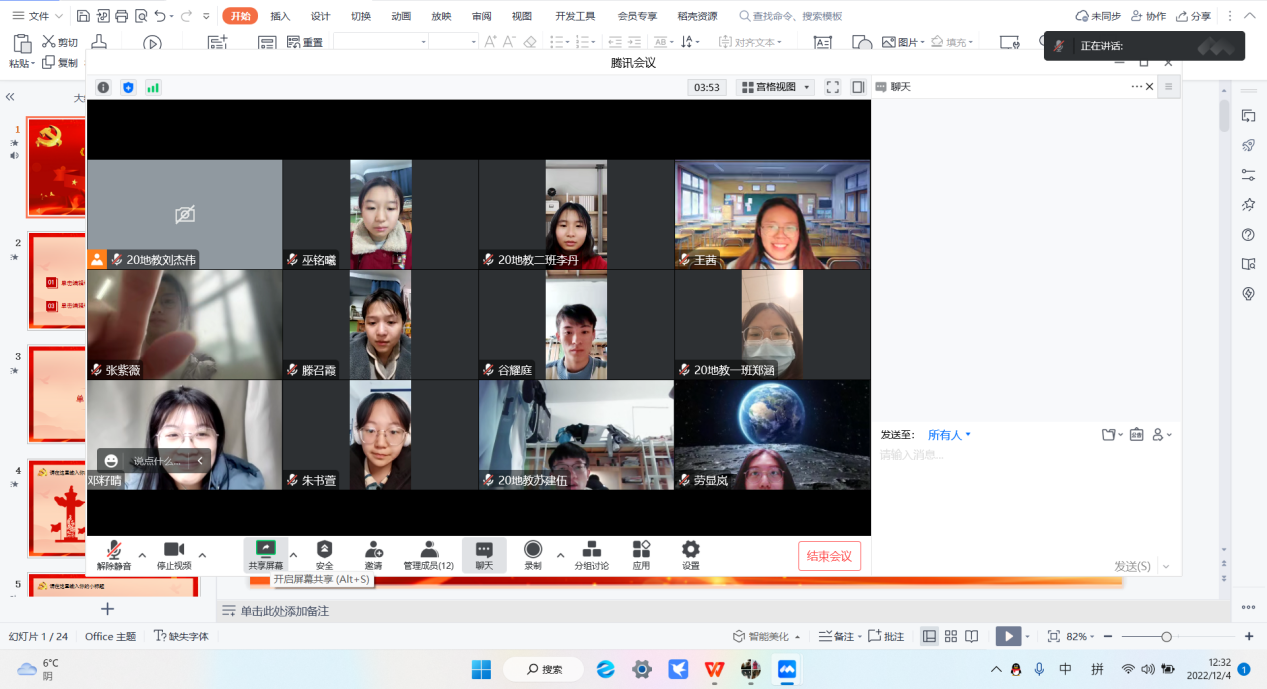Open 管理成员(12) member management

(429, 554)
